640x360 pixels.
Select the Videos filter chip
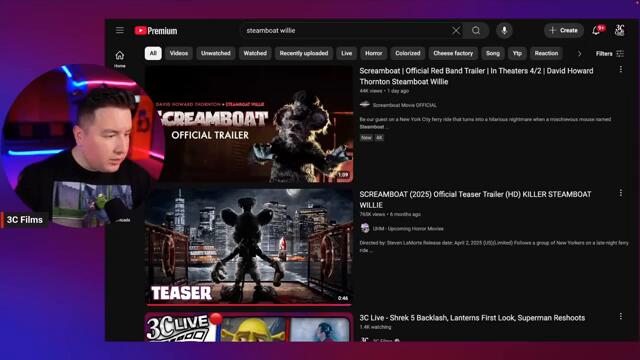[x=179, y=53]
